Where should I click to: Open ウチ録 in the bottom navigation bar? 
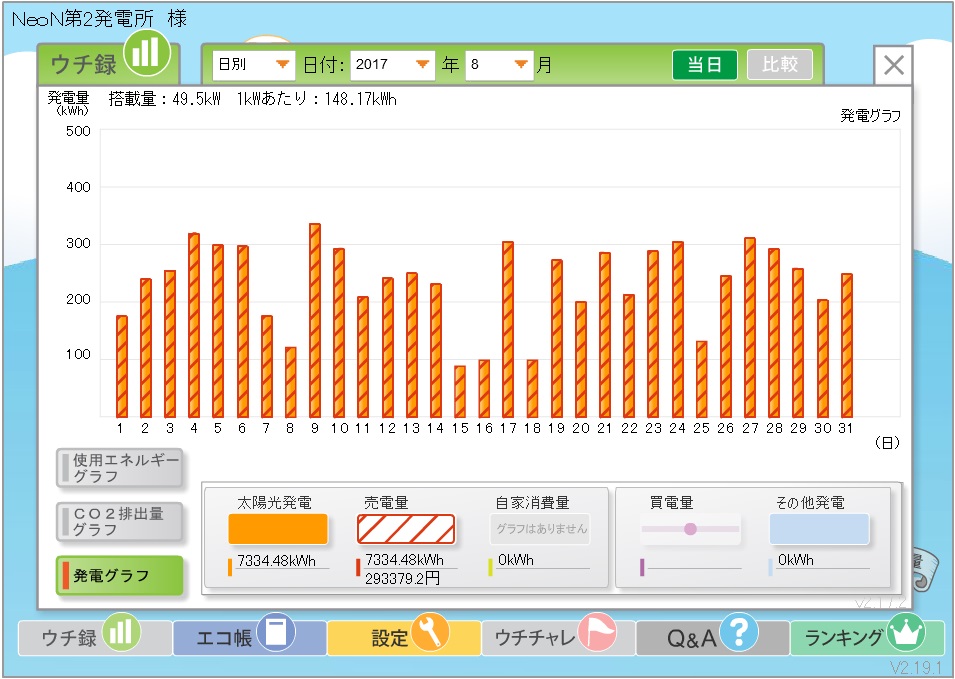tap(95, 638)
